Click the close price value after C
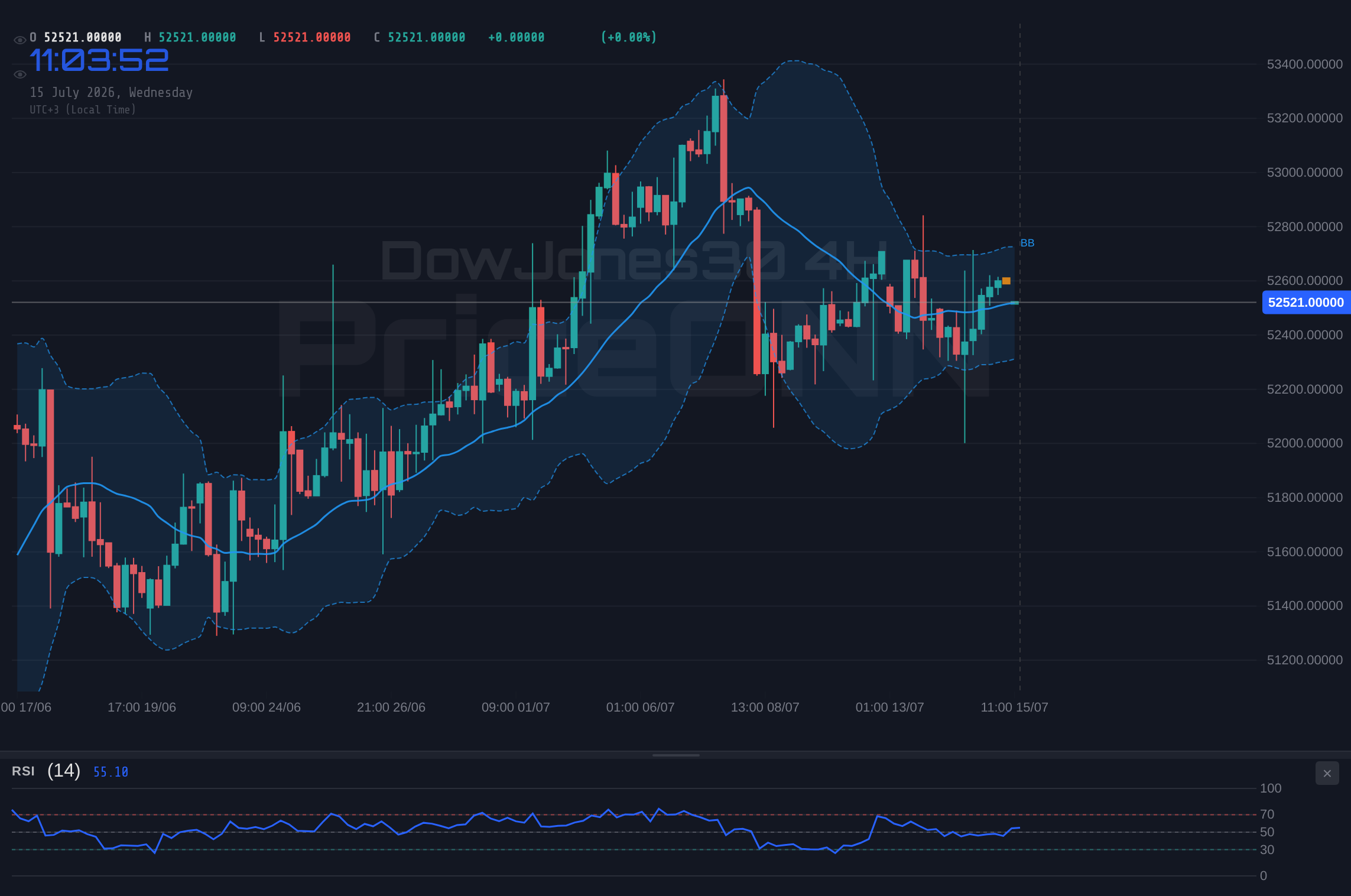Image resolution: width=1351 pixels, height=896 pixels. (427, 37)
